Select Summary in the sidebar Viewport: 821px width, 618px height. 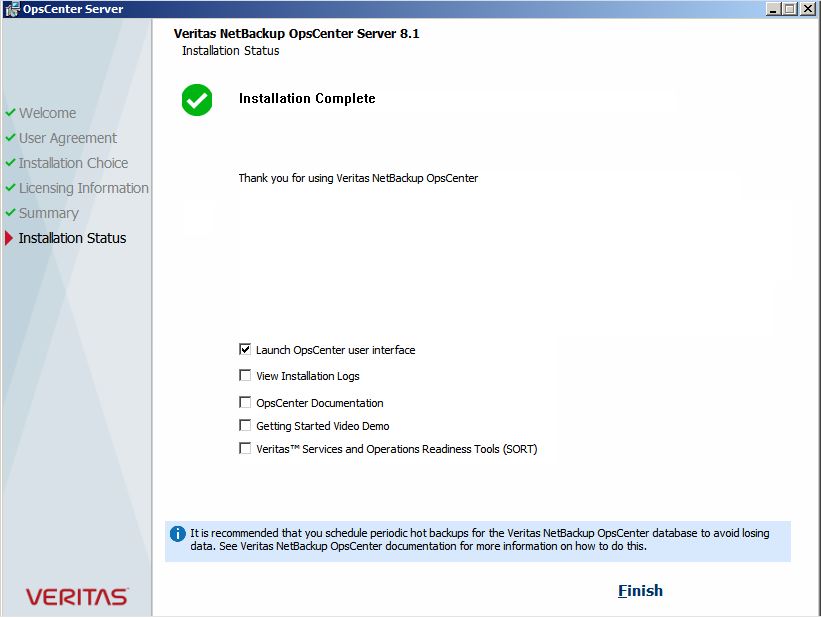(48, 213)
